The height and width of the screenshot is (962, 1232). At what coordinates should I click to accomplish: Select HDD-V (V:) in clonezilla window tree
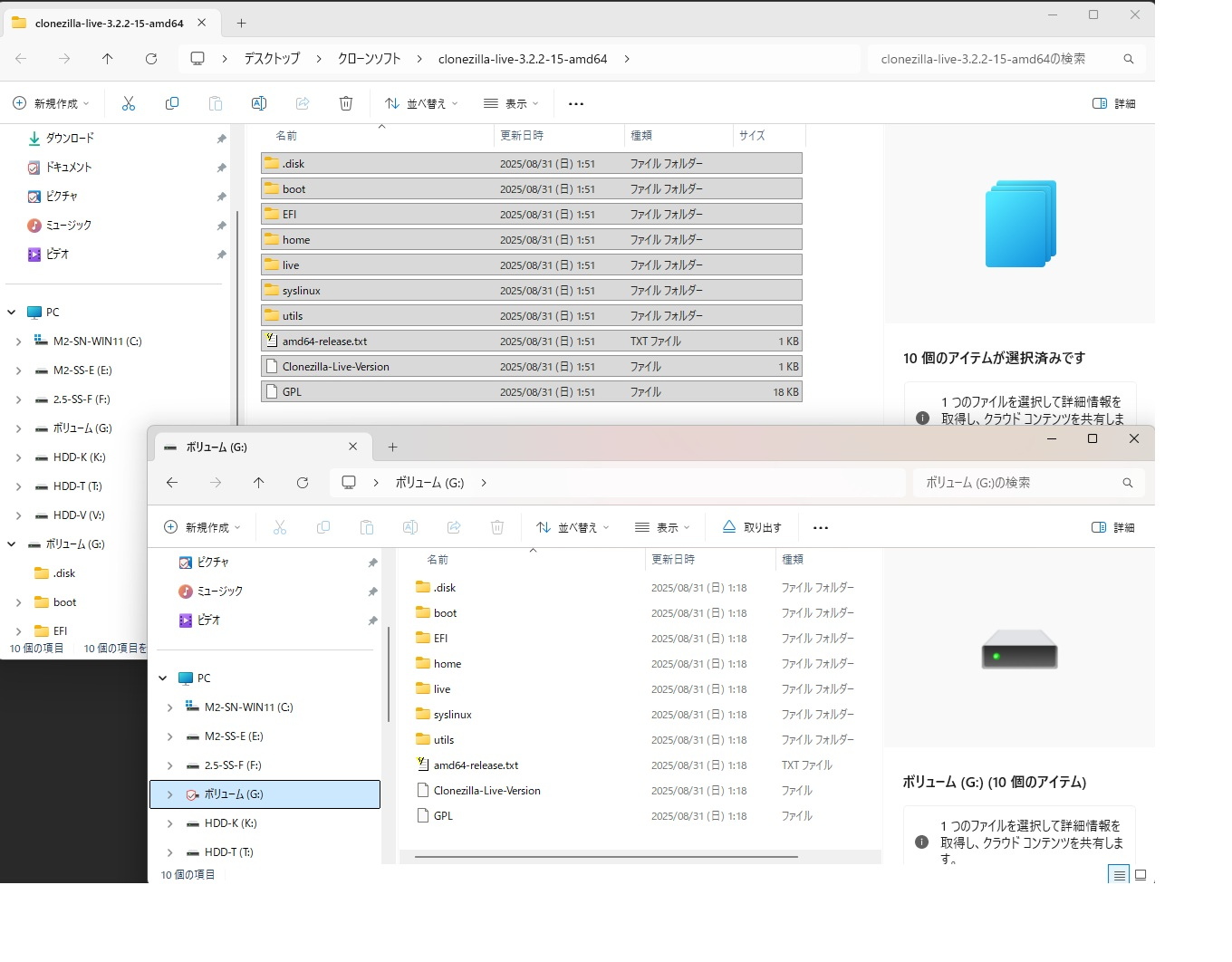click(x=79, y=515)
